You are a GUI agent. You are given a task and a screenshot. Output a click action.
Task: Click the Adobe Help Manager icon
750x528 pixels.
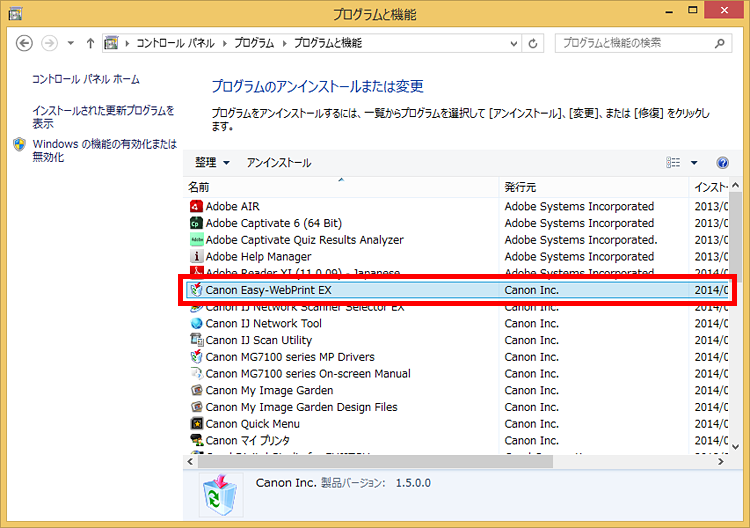point(196,257)
